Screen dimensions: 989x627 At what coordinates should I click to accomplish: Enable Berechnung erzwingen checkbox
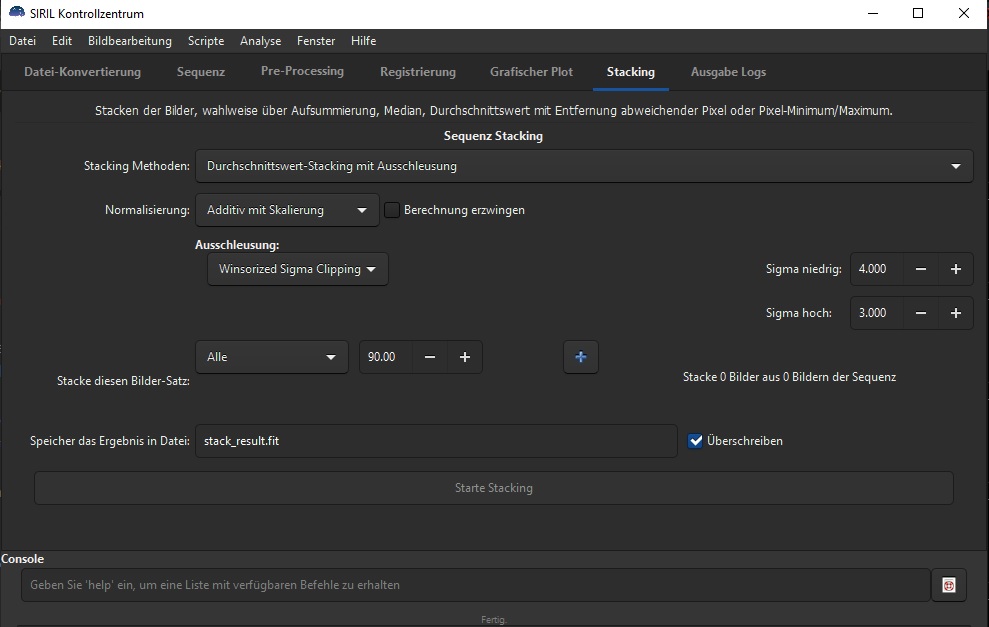pos(392,210)
